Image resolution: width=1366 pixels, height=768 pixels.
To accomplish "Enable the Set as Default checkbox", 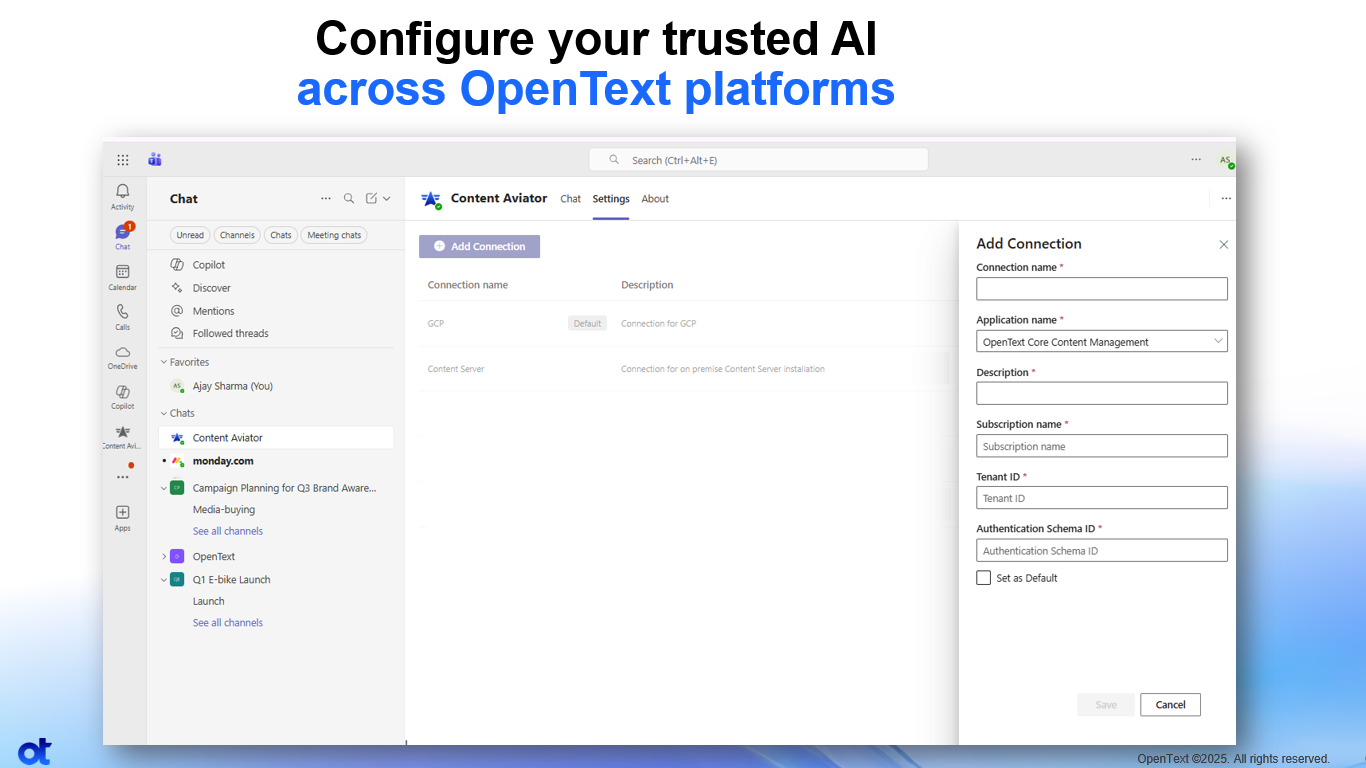I will (984, 578).
